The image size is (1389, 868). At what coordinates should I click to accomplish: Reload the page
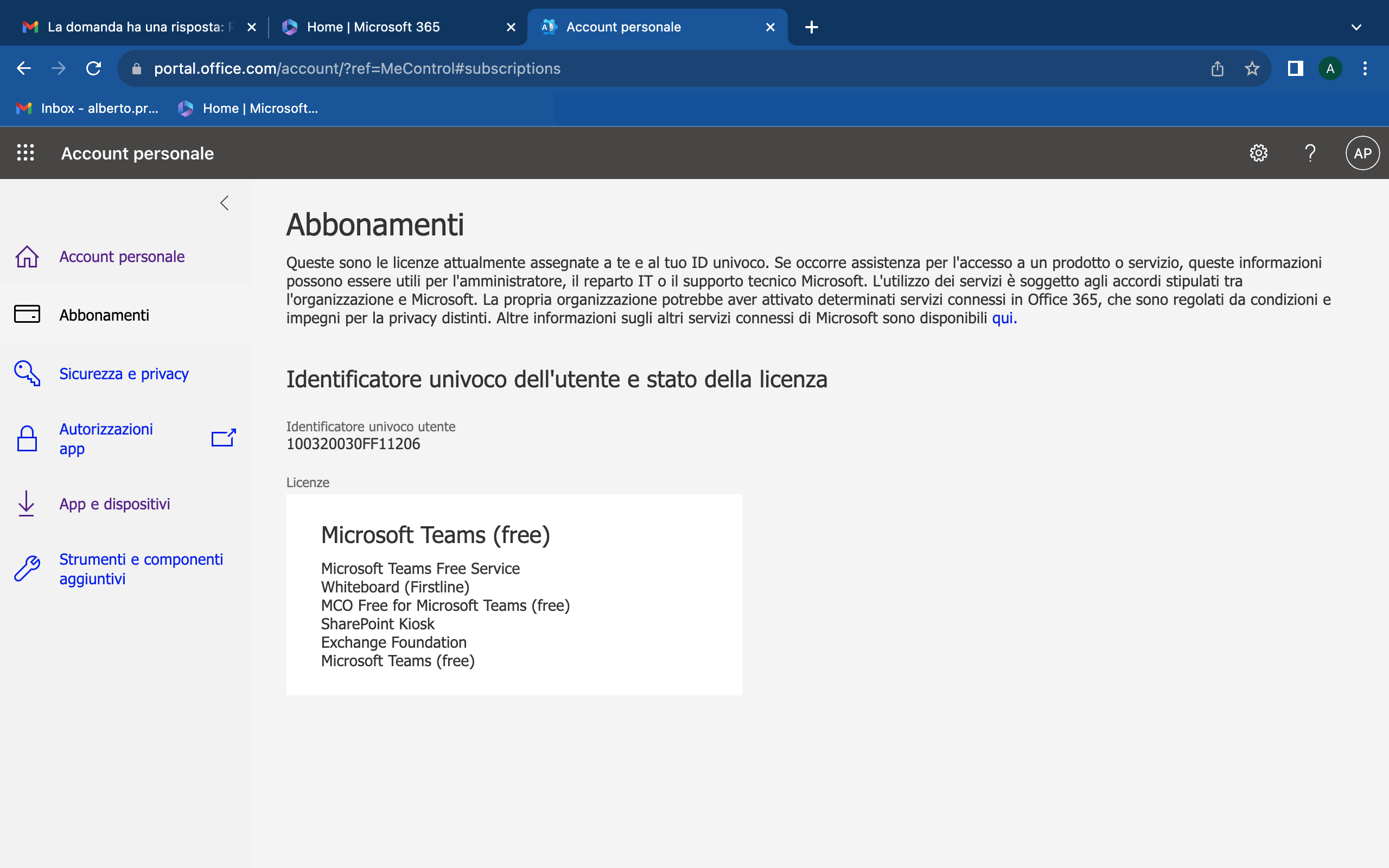coord(93,69)
